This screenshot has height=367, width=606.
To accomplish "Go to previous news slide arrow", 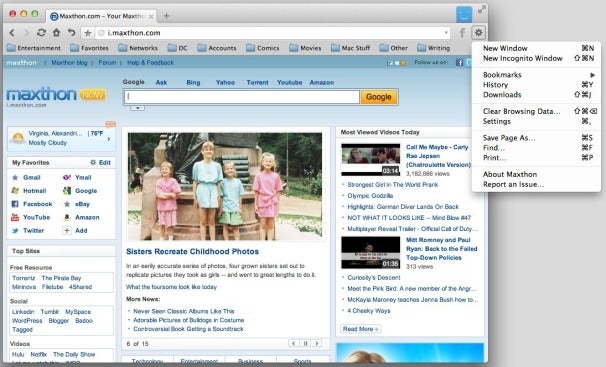I will [x=293, y=343].
